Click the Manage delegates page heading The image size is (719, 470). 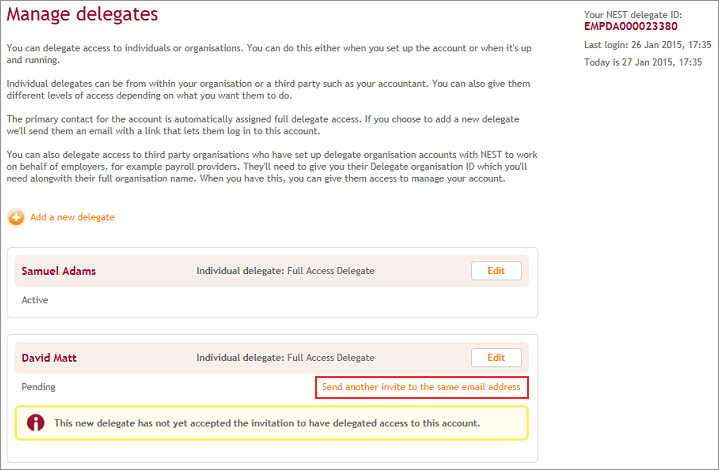(x=82, y=14)
